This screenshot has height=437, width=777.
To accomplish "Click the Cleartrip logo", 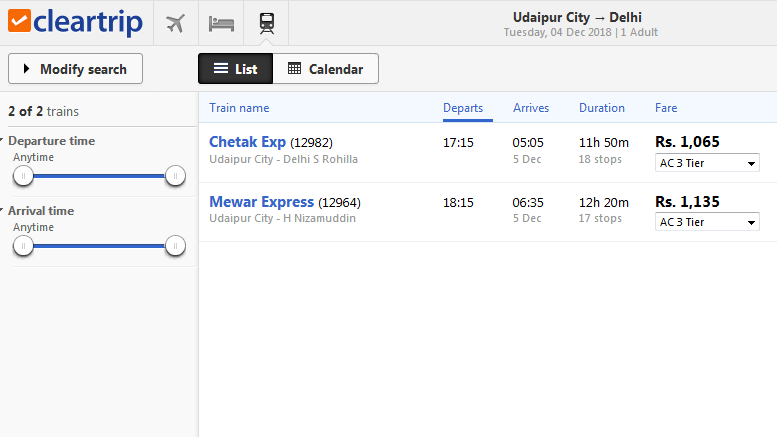I will pos(78,22).
